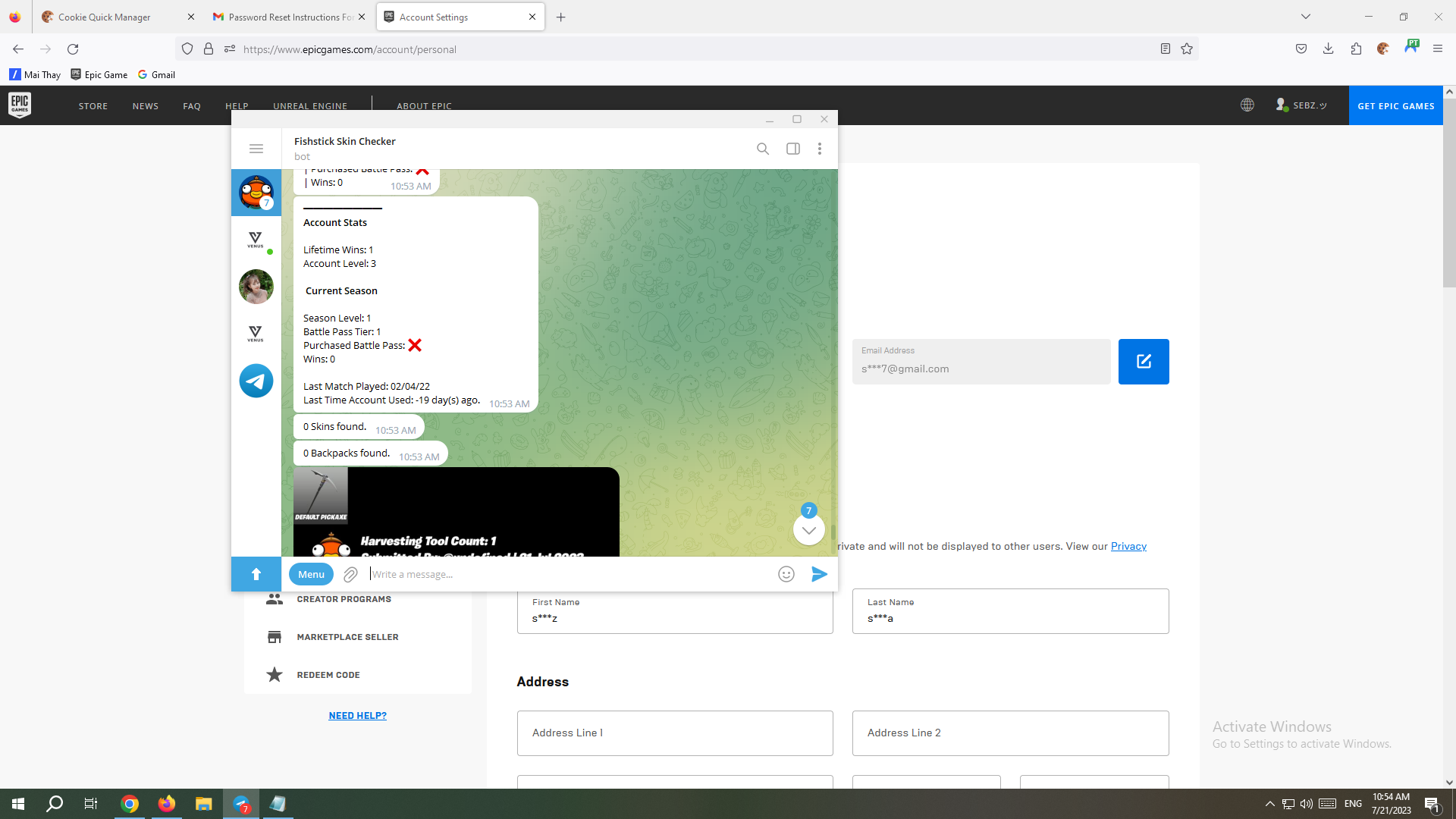
Task: Click Privacy link
Action: (1128, 546)
